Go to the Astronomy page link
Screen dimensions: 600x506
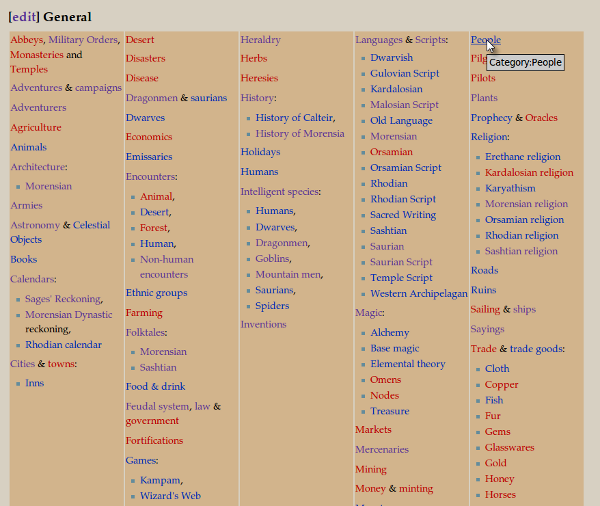click(x=35, y=225)
